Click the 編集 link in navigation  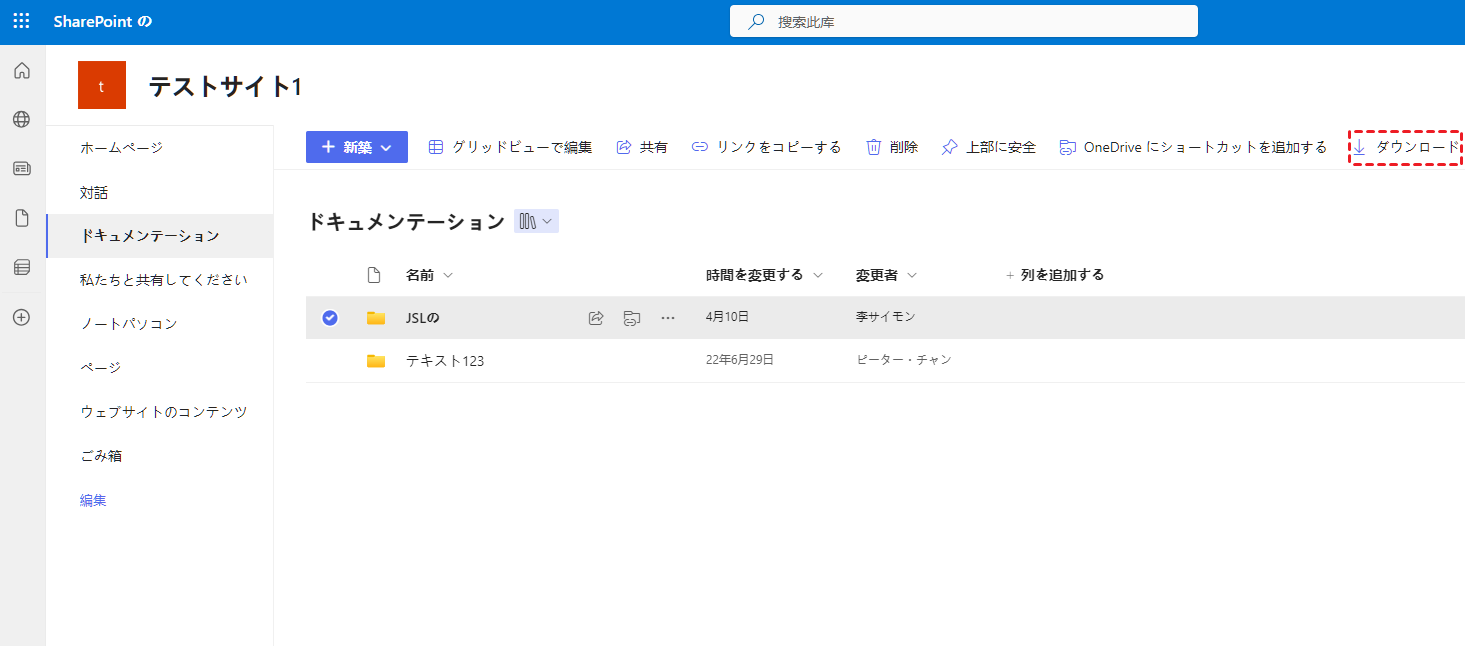93,500
